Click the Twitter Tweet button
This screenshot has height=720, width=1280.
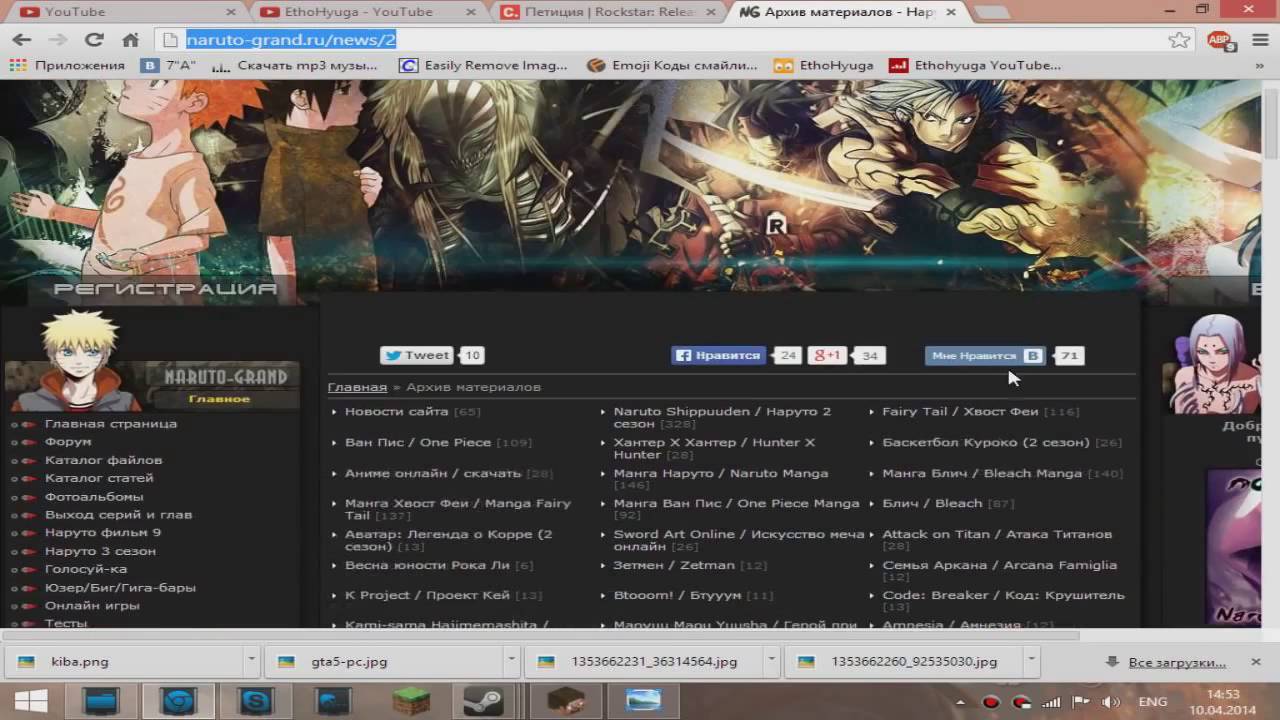pos(418,355)
